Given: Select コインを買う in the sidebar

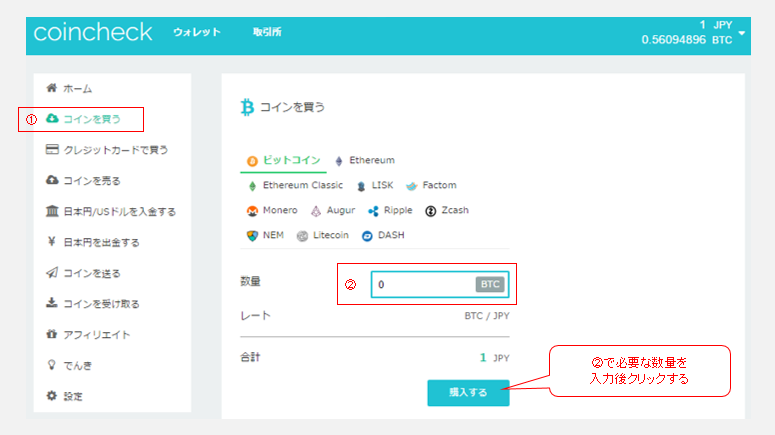Looking at the screenshot, I should coord(92,119).
